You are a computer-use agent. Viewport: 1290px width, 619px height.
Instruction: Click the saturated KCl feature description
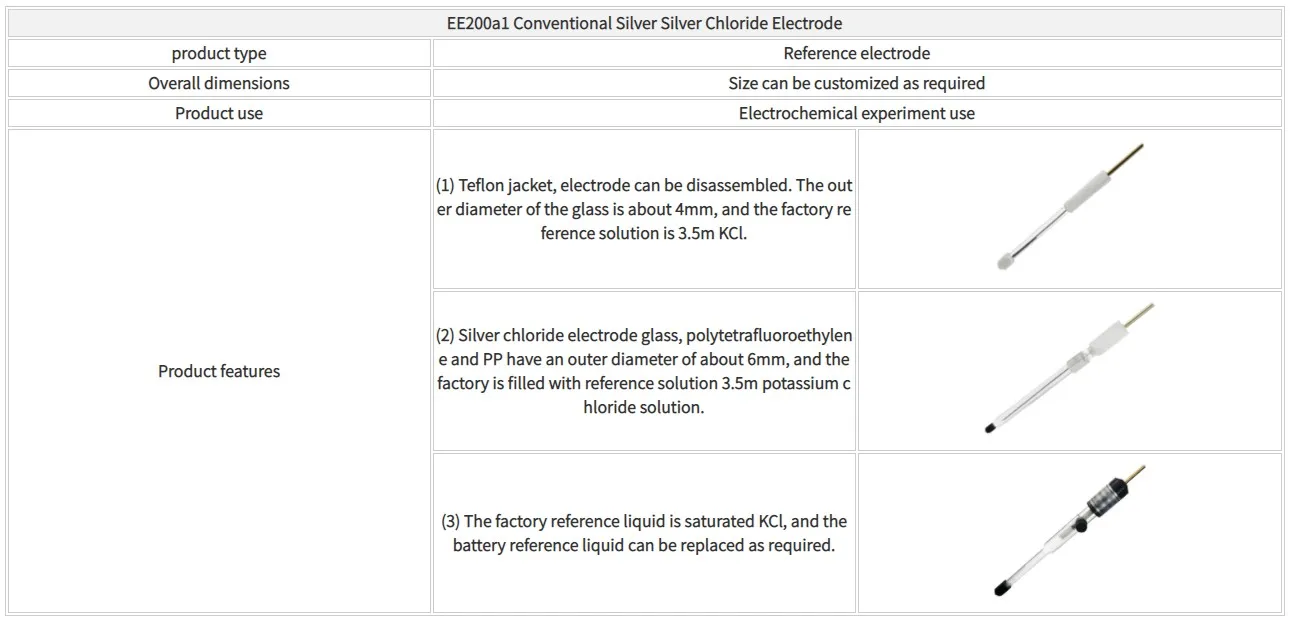pos(644,533)
